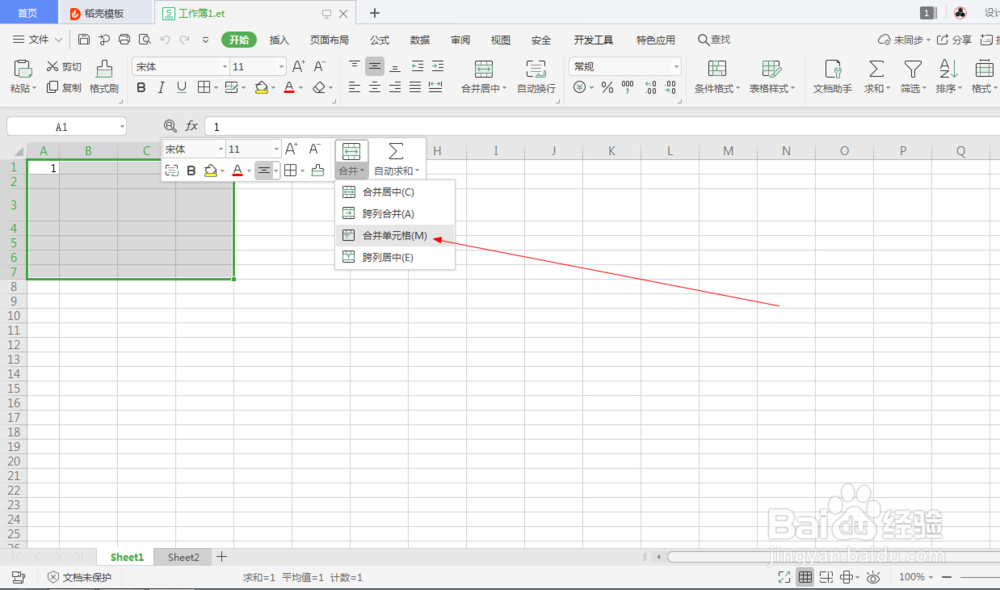Click the Redo arrow in the quick toolbar
Image resolution: width=1000 pixels, height=590 pixels.
click(185, 40)
